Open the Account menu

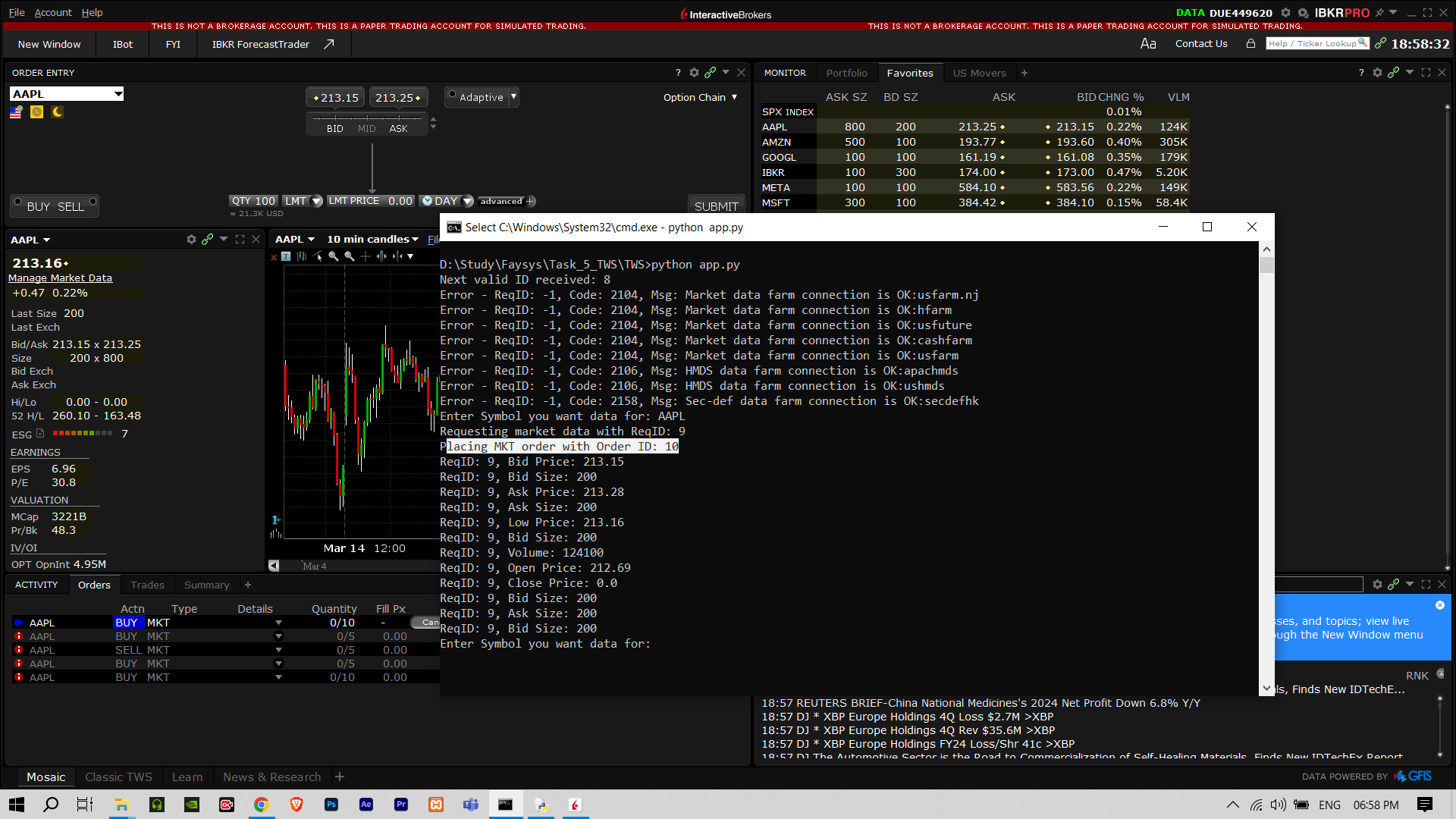pyautogui.click(x=53, y=12)
